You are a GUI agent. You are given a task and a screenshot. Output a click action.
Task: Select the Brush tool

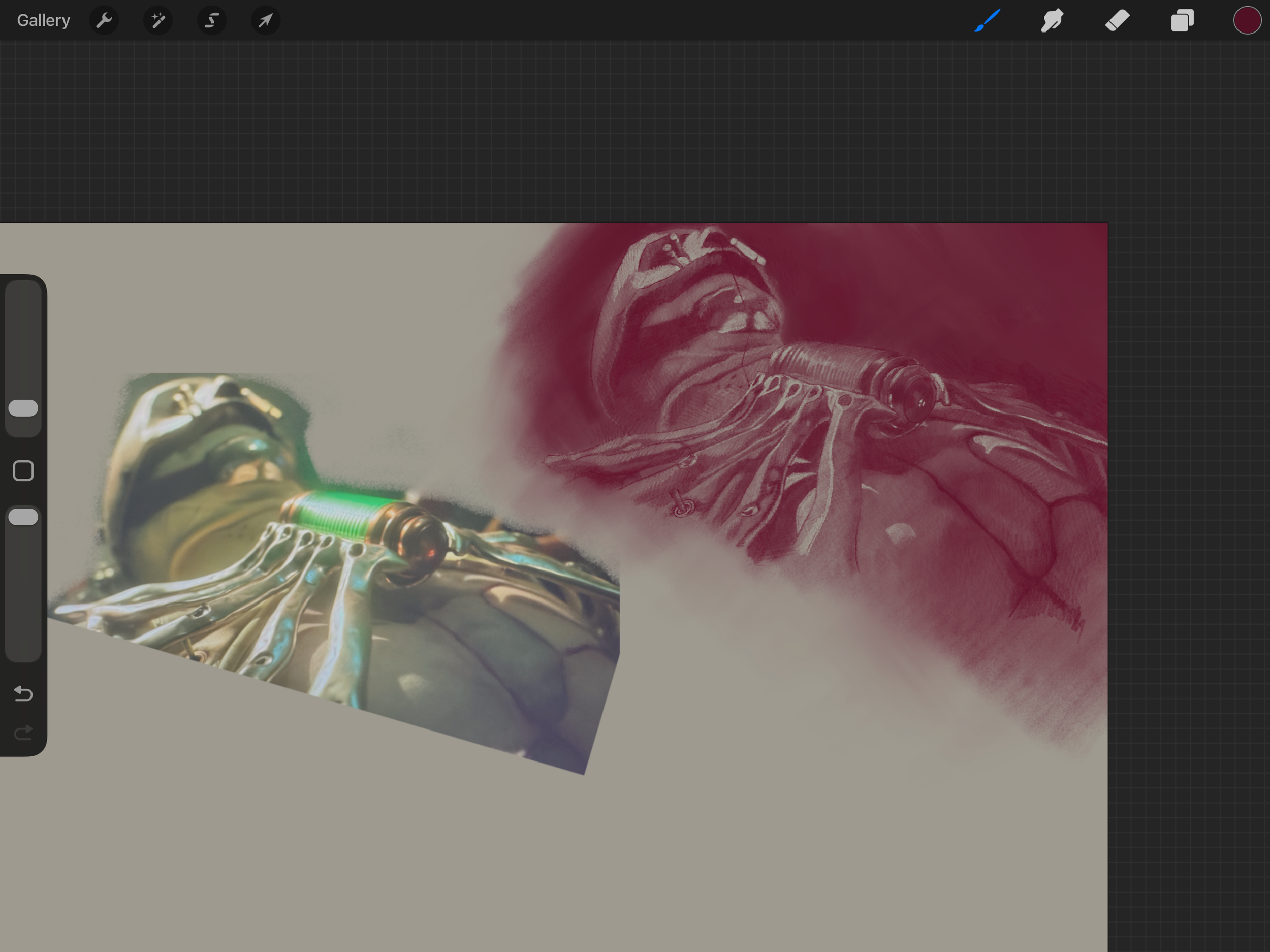[x=988, y=21]
